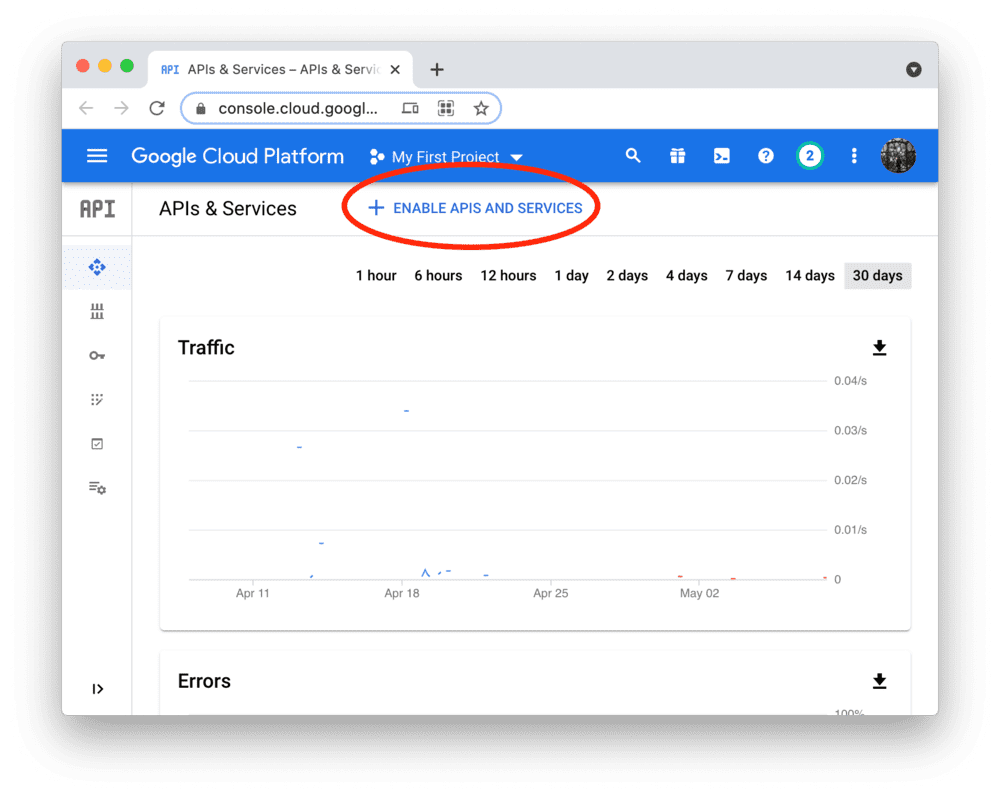Open the tab search dropdown arrow

[x=913, y=69]
